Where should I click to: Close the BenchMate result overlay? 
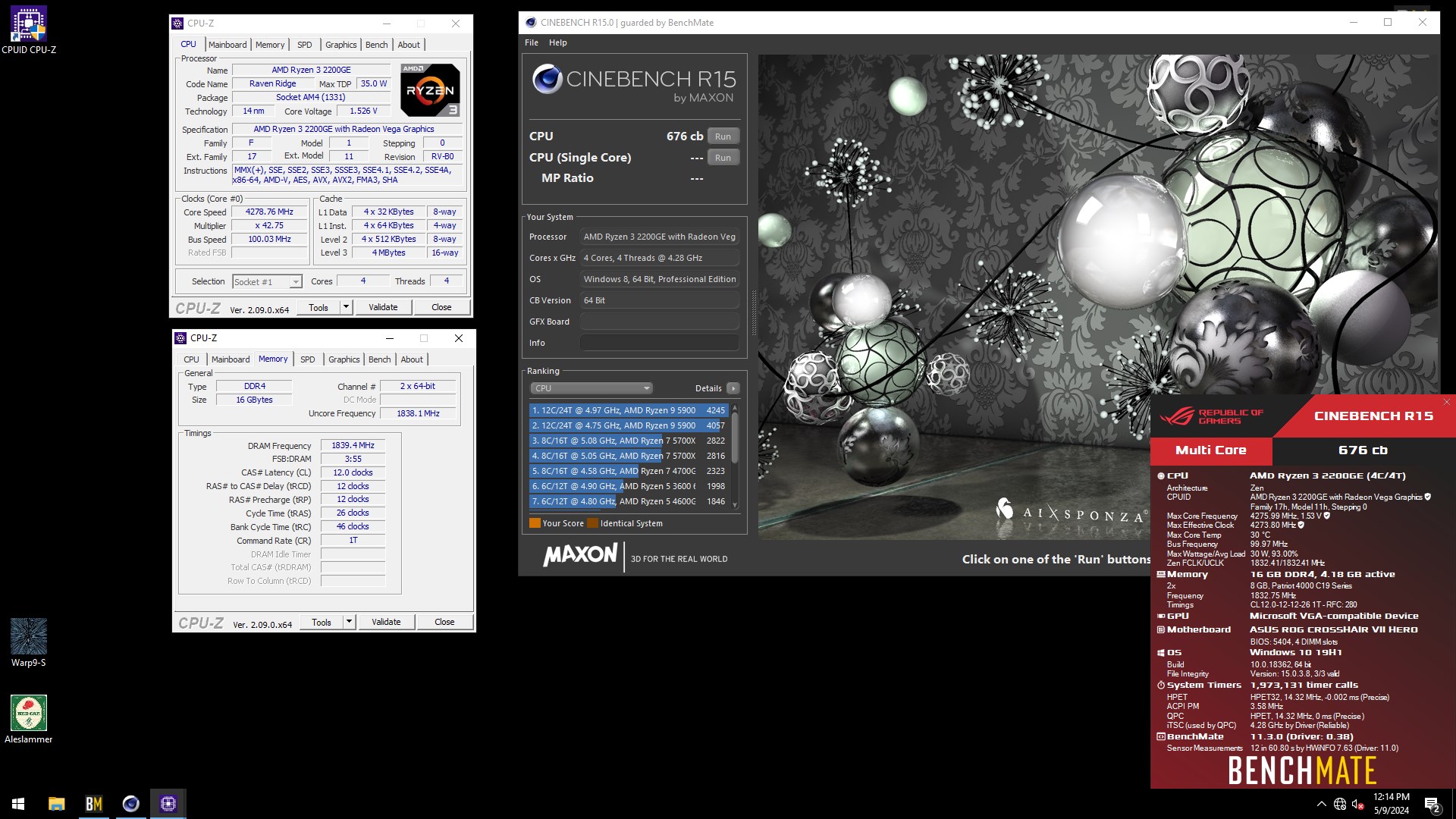pos(1447,402)
